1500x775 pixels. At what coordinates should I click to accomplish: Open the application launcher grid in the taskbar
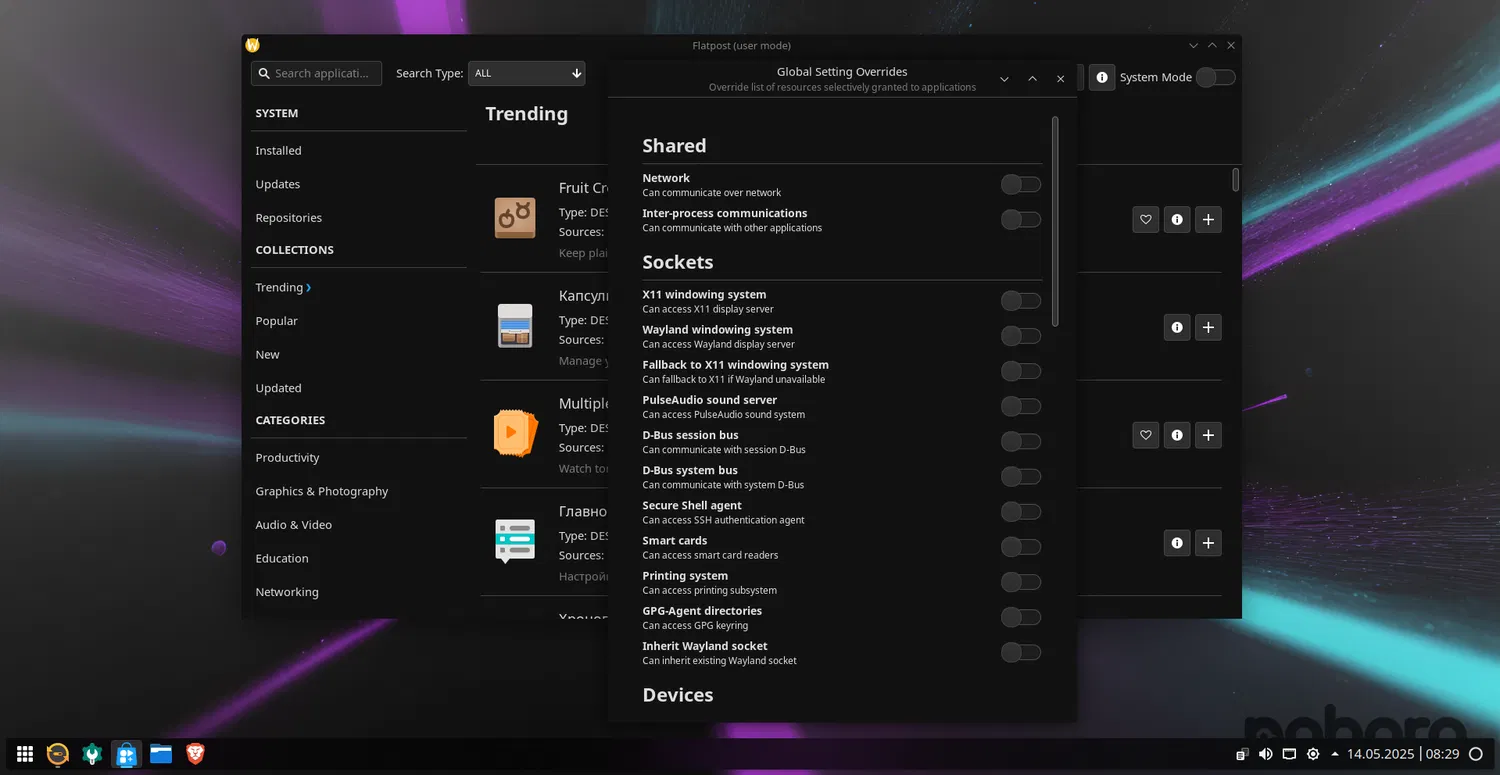click(25, 754)
